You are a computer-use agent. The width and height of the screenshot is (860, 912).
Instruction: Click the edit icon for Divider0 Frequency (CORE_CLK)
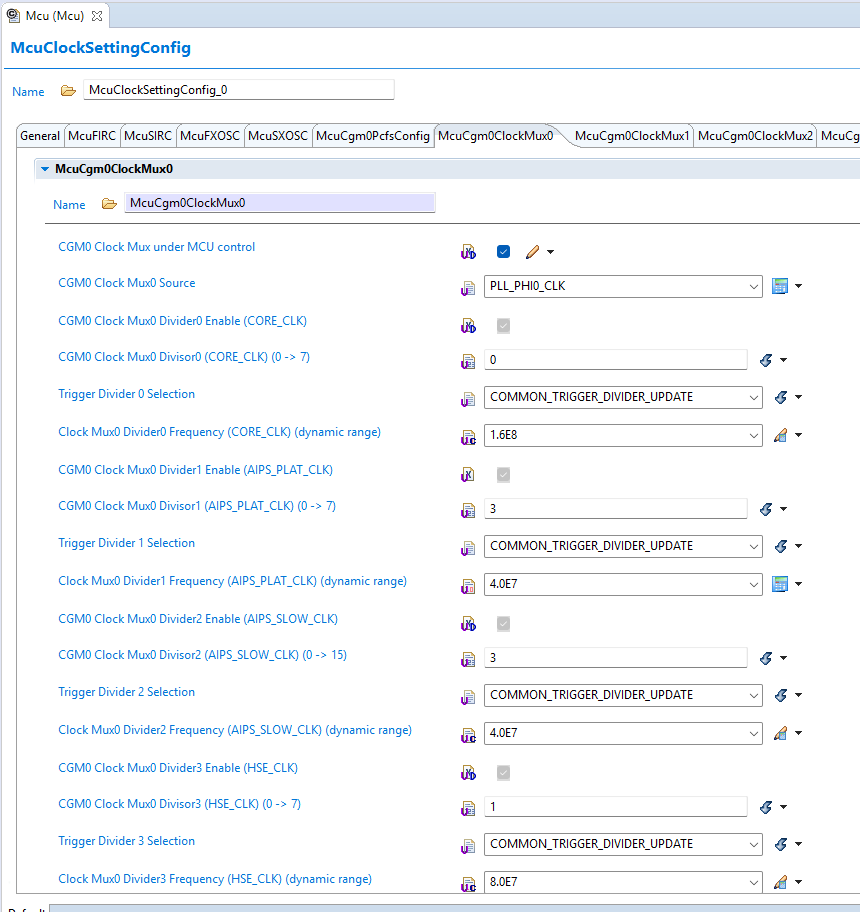[780, 435]
